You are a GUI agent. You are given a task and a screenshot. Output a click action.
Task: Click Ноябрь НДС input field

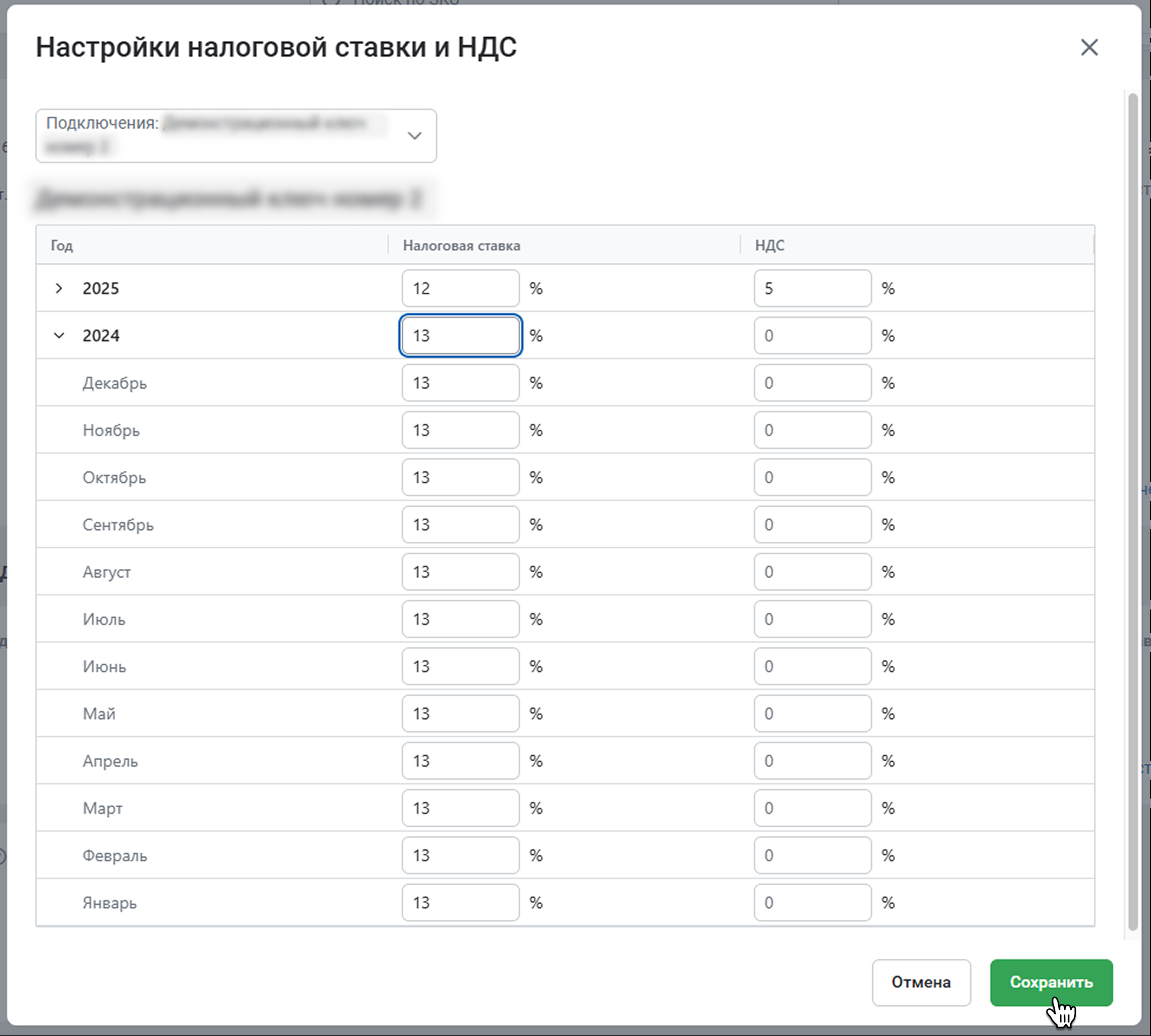[812, 430]
